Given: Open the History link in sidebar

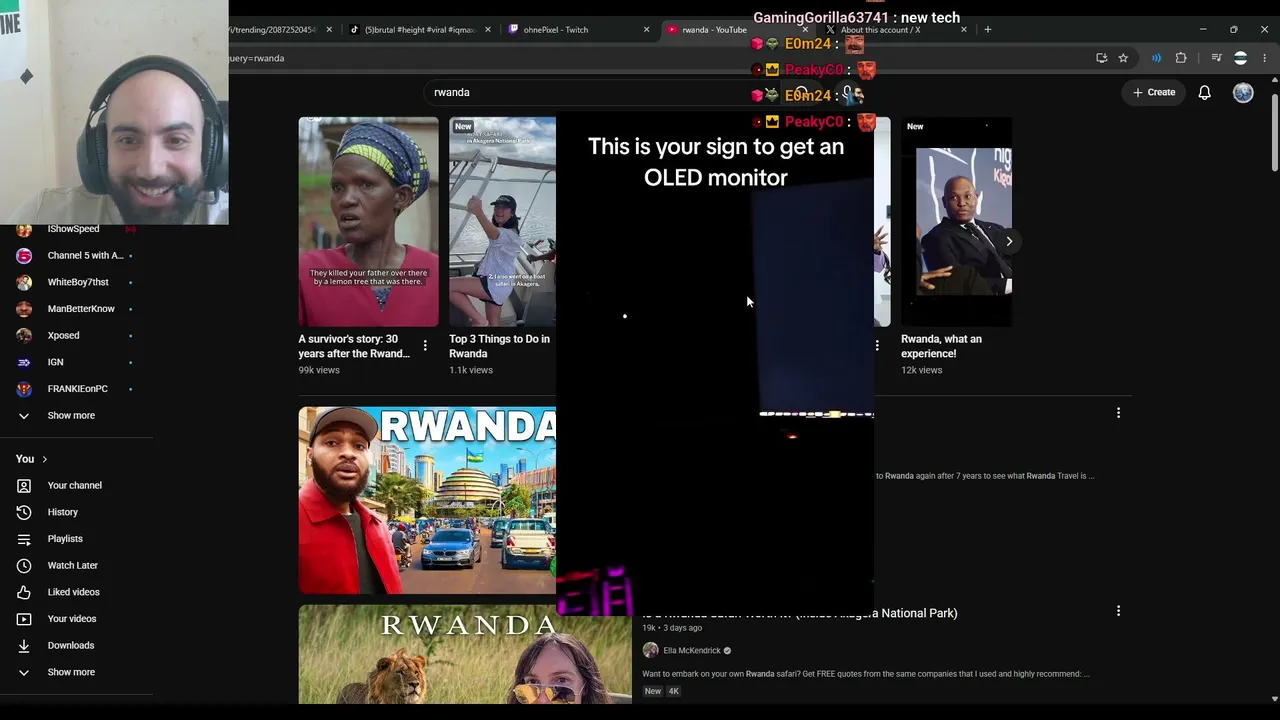Looking at the screenshot, I should point(63,512).
